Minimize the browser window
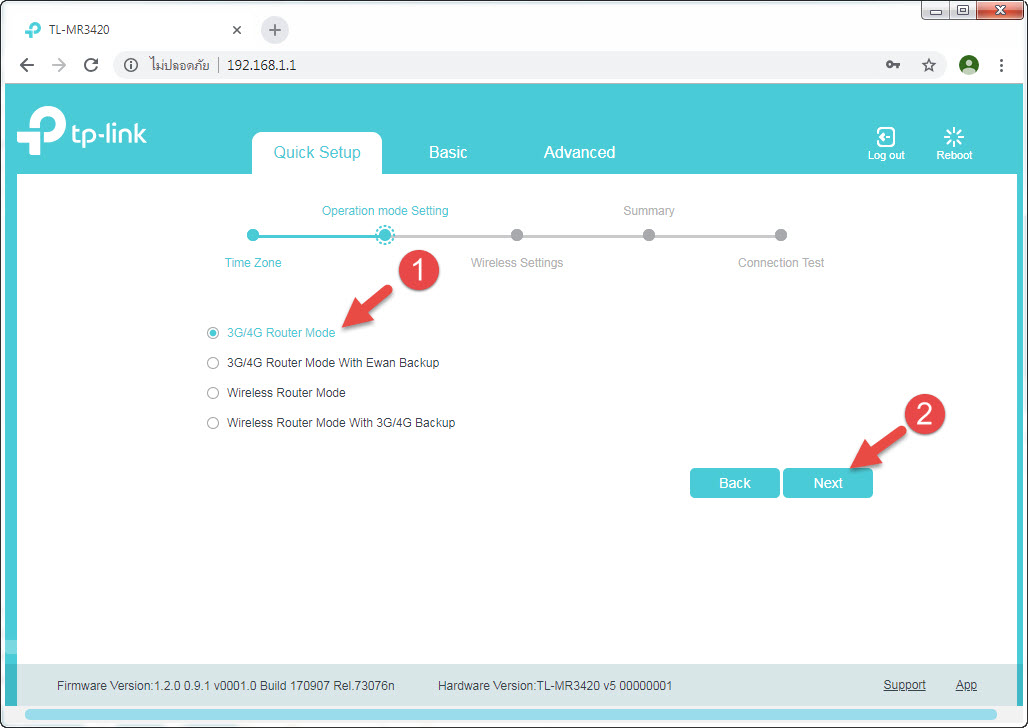 click(x=936, y=10)
